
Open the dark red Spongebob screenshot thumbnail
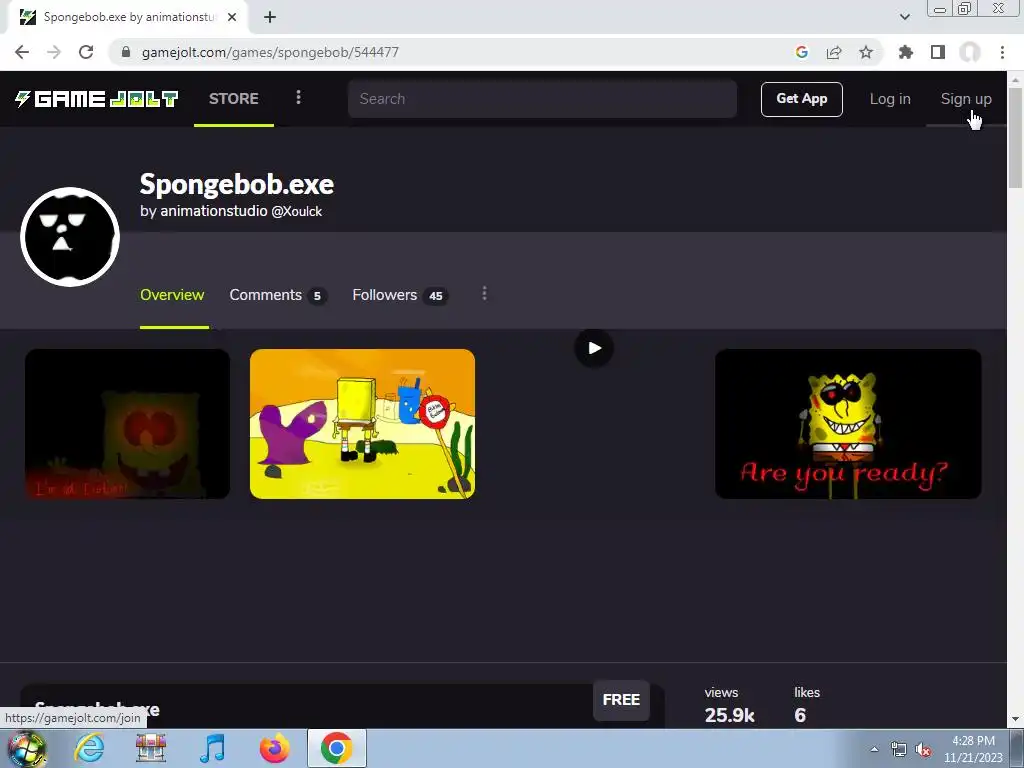127,424
